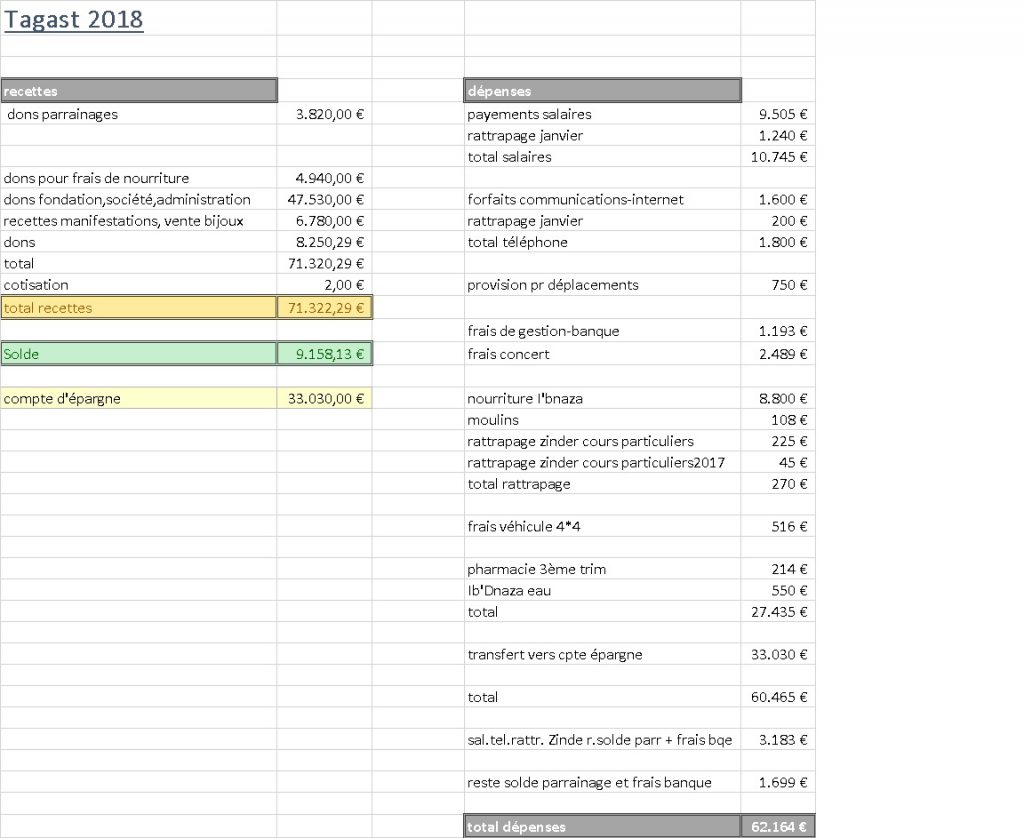Click 'payements salaires' label

pos(529,114)
